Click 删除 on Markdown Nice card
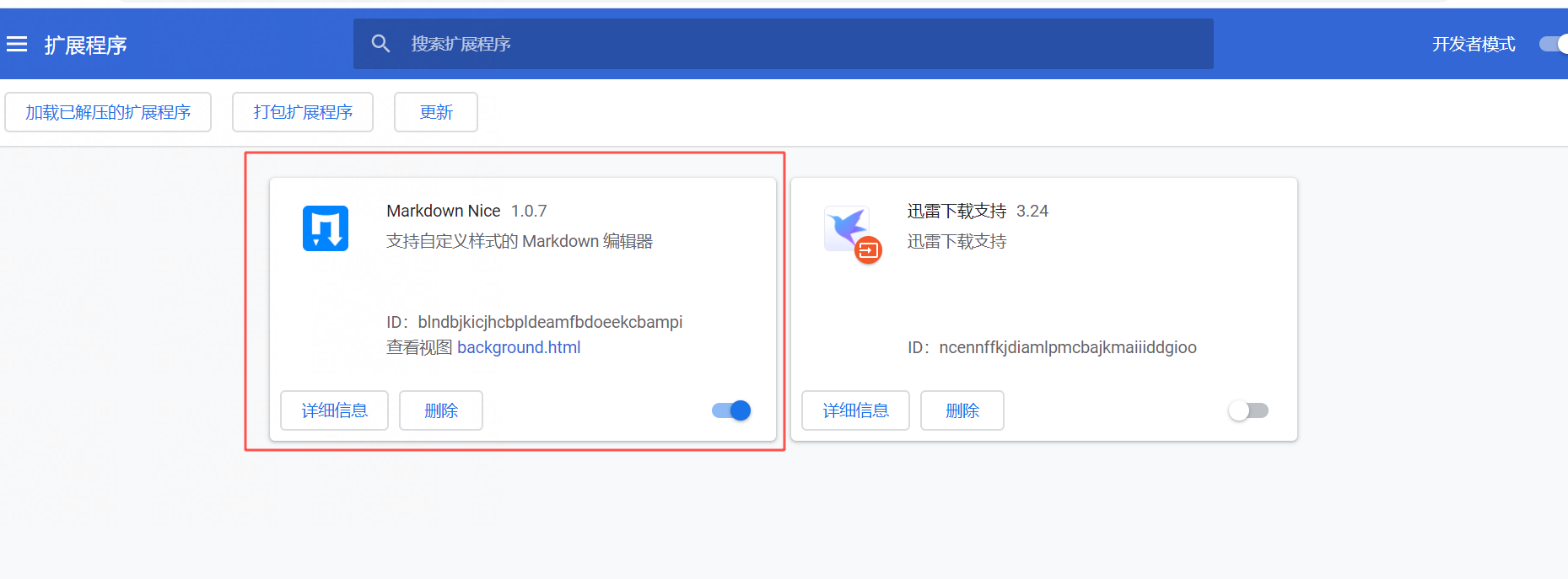Viewport: 1568px width, 579px height. pyautogui.click(x=441, y=410)
